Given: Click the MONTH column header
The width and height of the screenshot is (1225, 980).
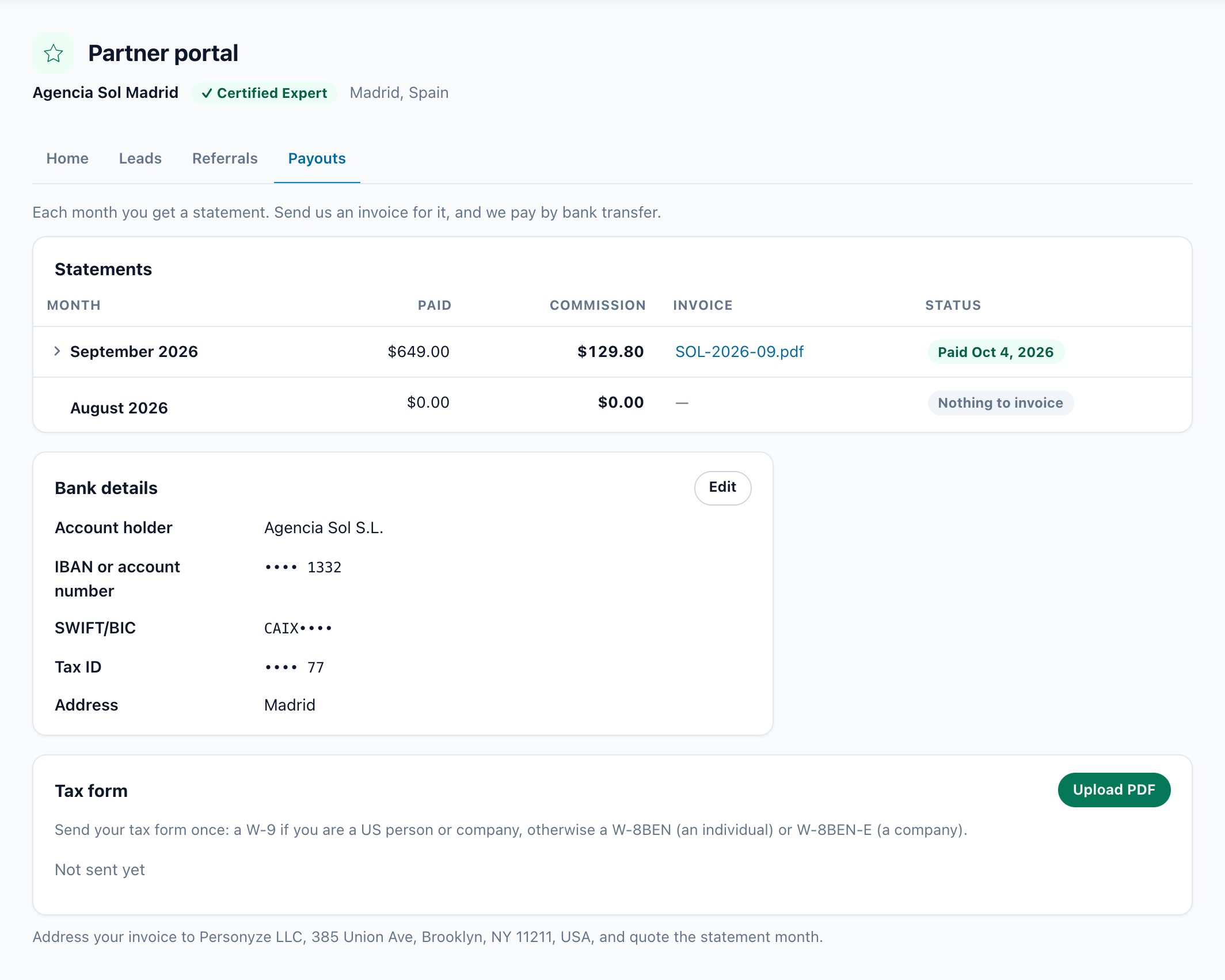Looking at the screenshot, I should [74, 305].
